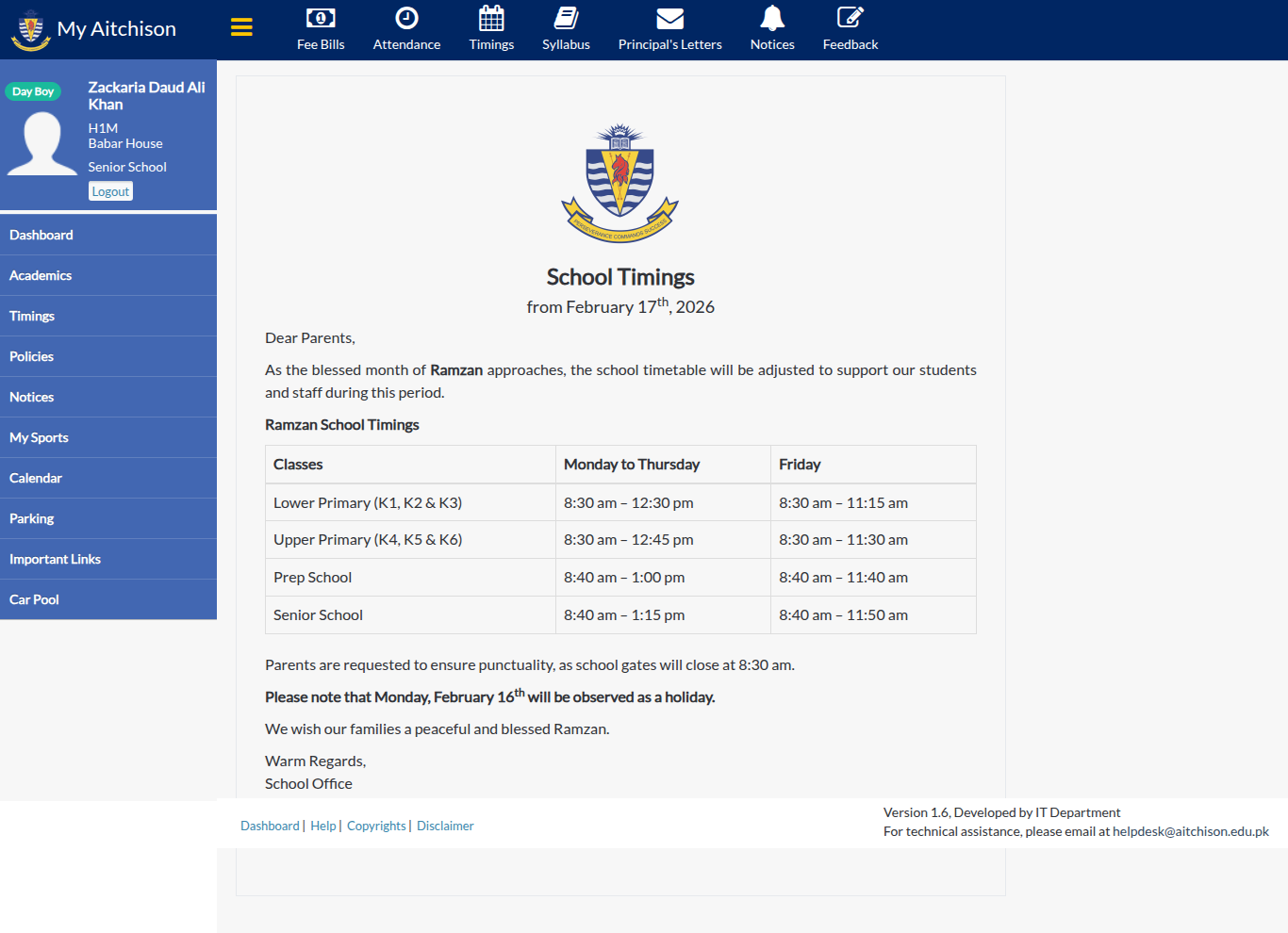This screenshot has width=1288, height=933.
Task: Click the Logout button
Action: point(110,191)
